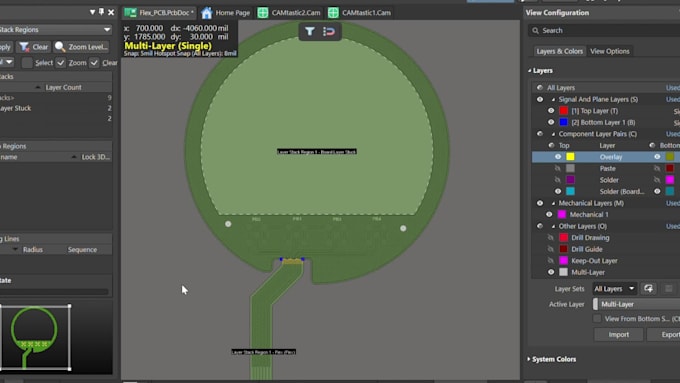Hide the top Overlay layer eye

(x=558, y=157)
